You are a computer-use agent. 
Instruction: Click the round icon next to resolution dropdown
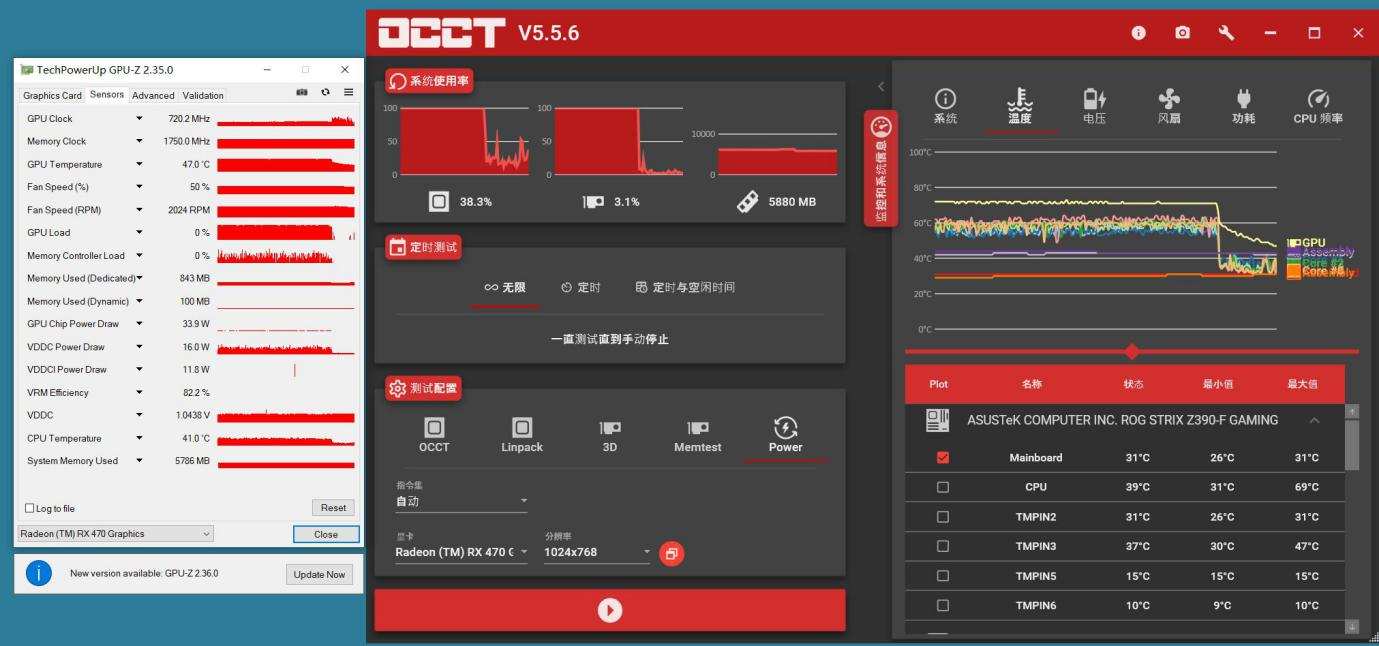coord(672,552)
